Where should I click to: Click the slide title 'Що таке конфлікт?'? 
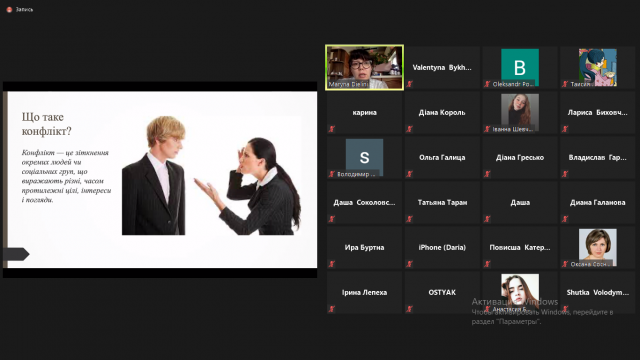tap(47, 124)
